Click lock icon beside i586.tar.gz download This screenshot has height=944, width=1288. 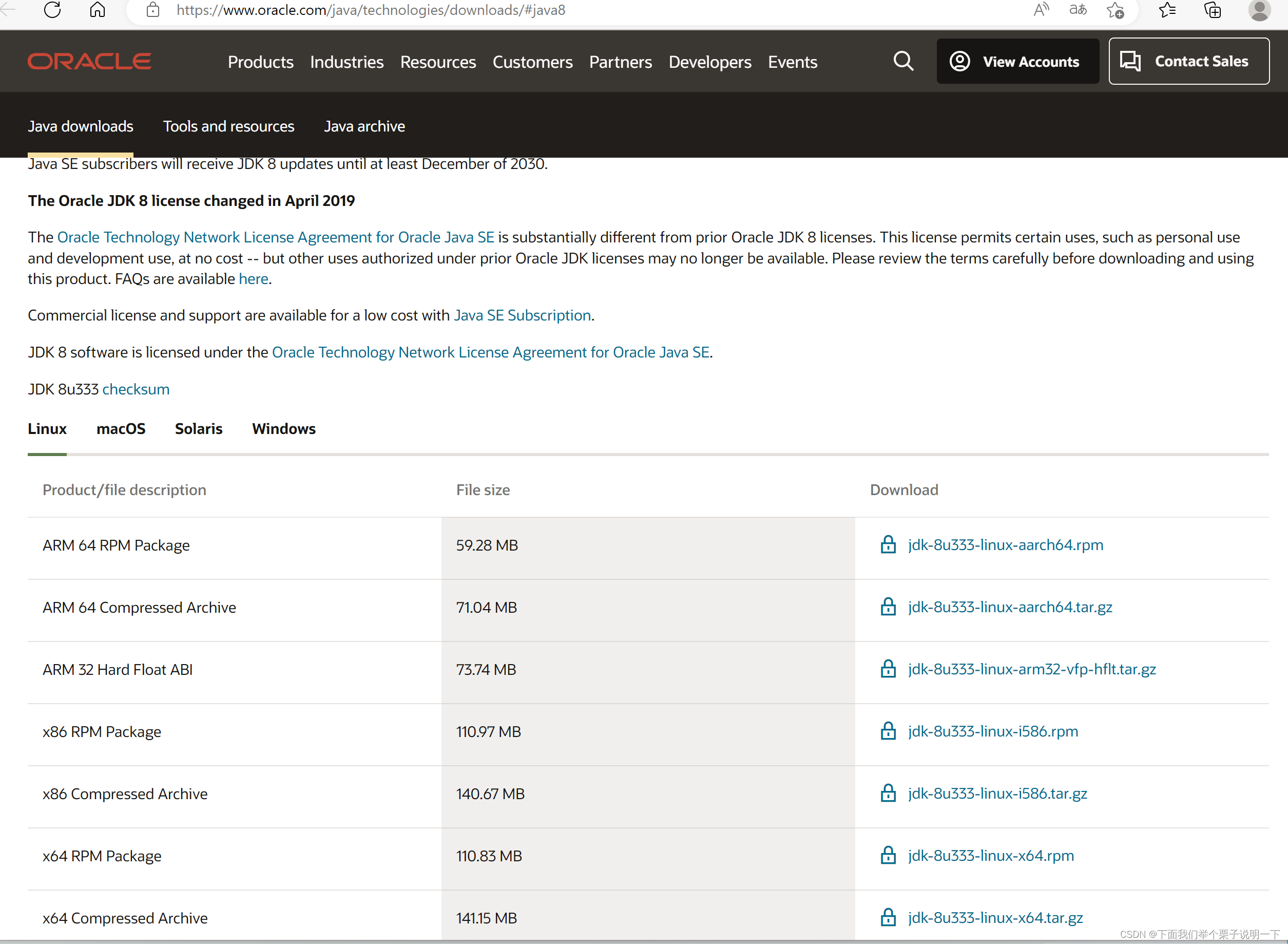(888, 794)
